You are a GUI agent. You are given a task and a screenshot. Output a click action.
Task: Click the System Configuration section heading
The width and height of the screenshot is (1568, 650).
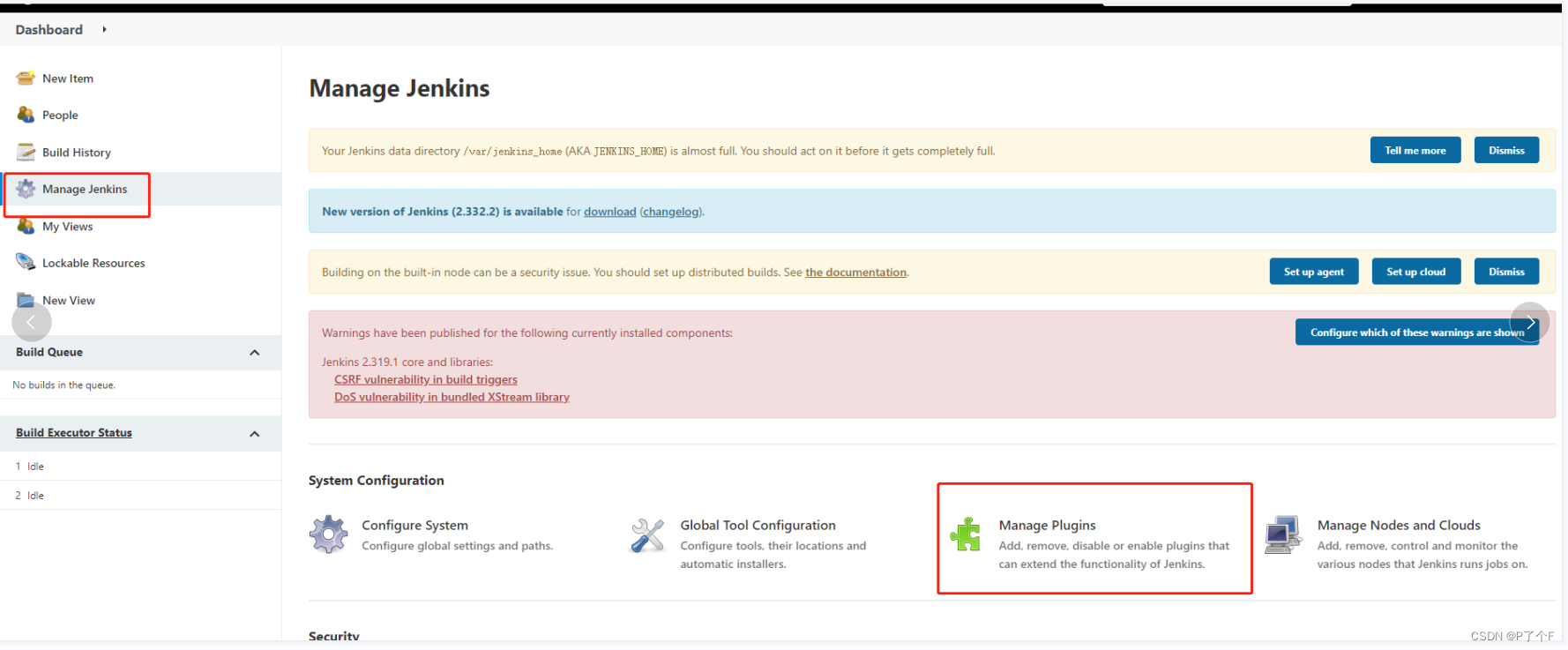tap(377, 481)
